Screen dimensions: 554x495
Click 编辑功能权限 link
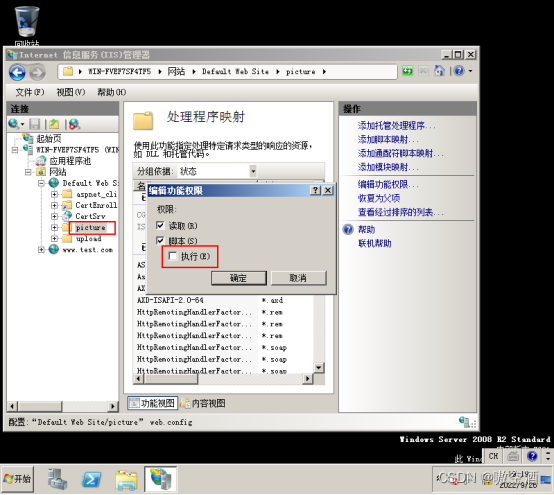click(388, 184)
